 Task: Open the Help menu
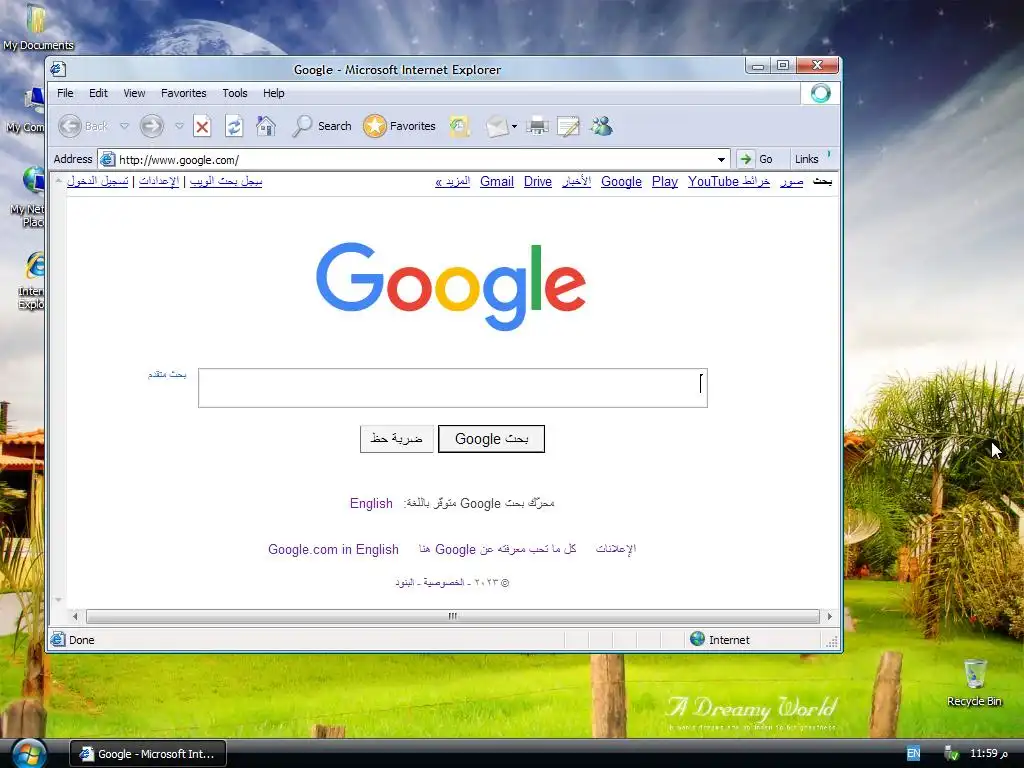[274, 93]
